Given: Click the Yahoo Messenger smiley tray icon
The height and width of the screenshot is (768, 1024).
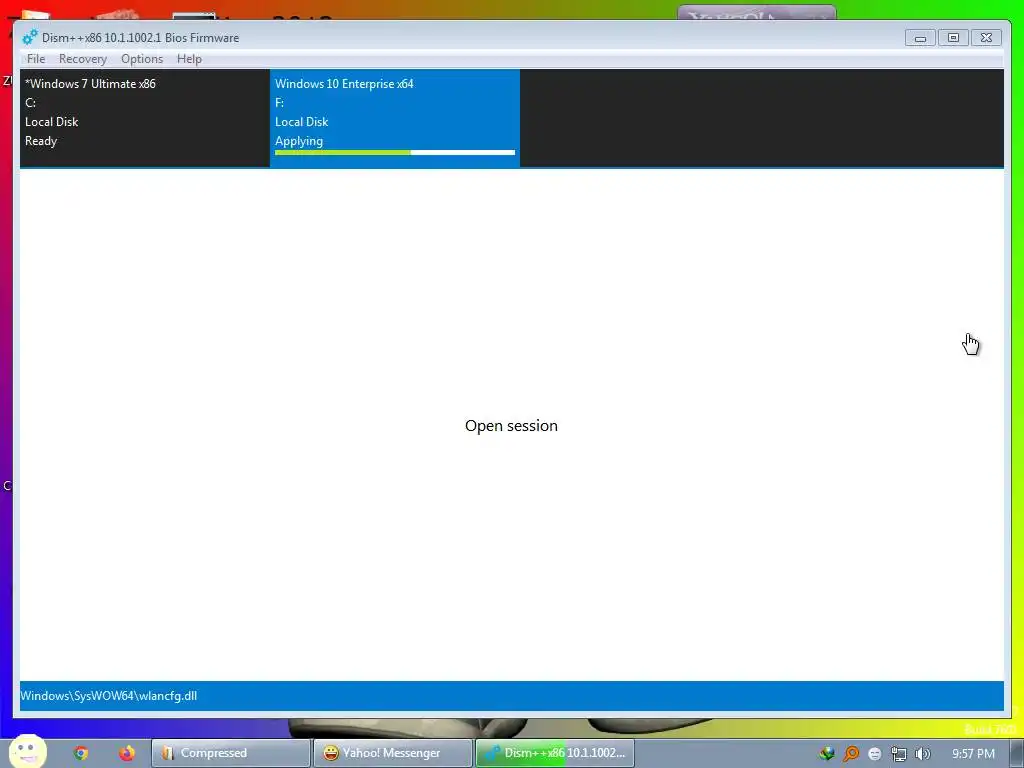Looking at the screenshot, I should [875, 754].
